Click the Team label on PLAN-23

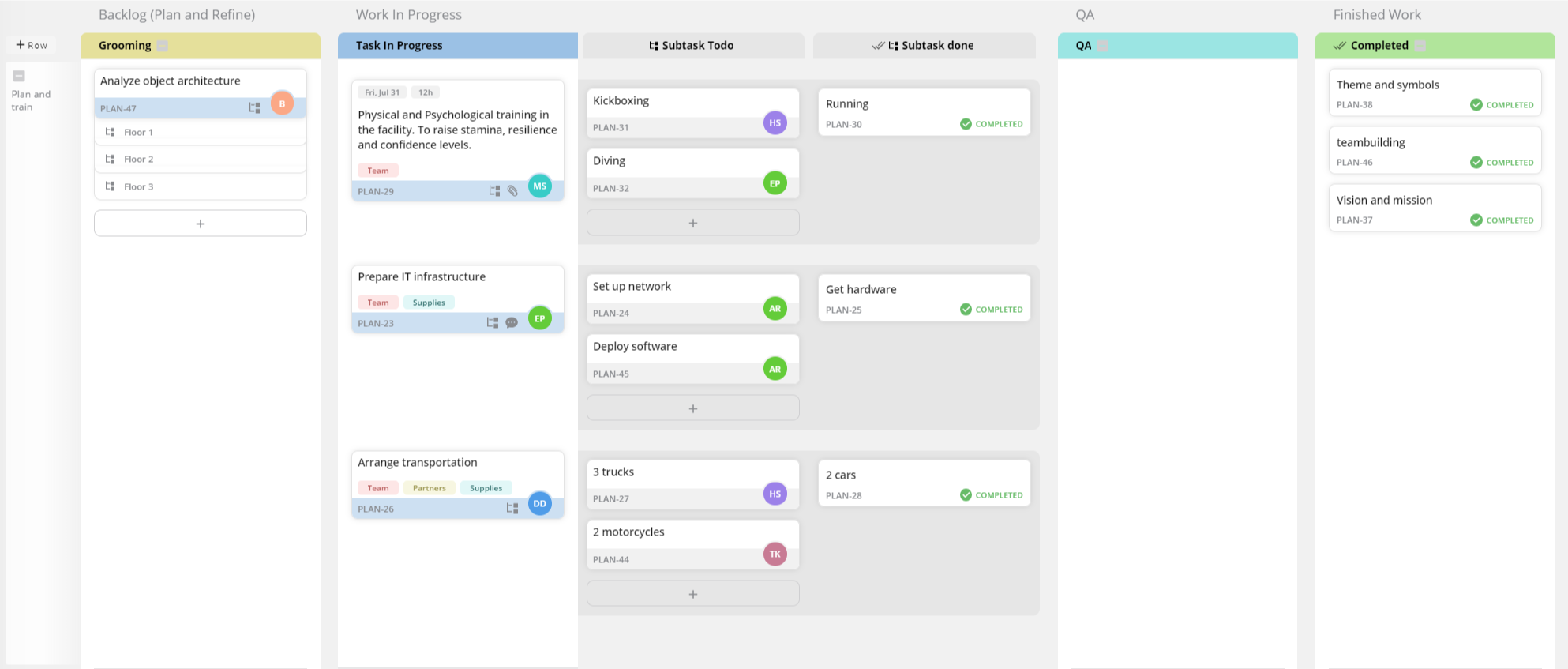(378, 303)
